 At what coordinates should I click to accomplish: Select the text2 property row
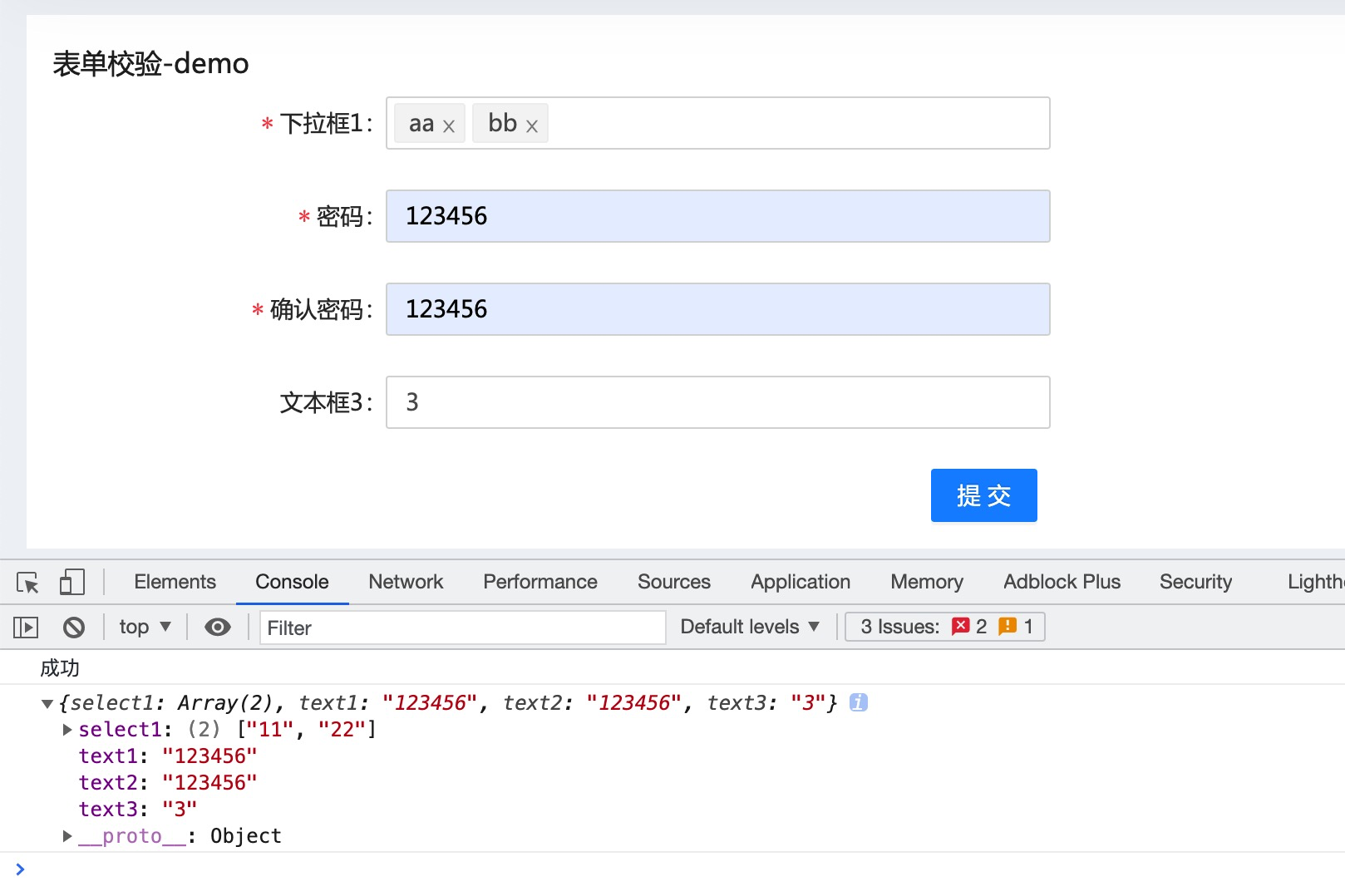tap(168, 783)
